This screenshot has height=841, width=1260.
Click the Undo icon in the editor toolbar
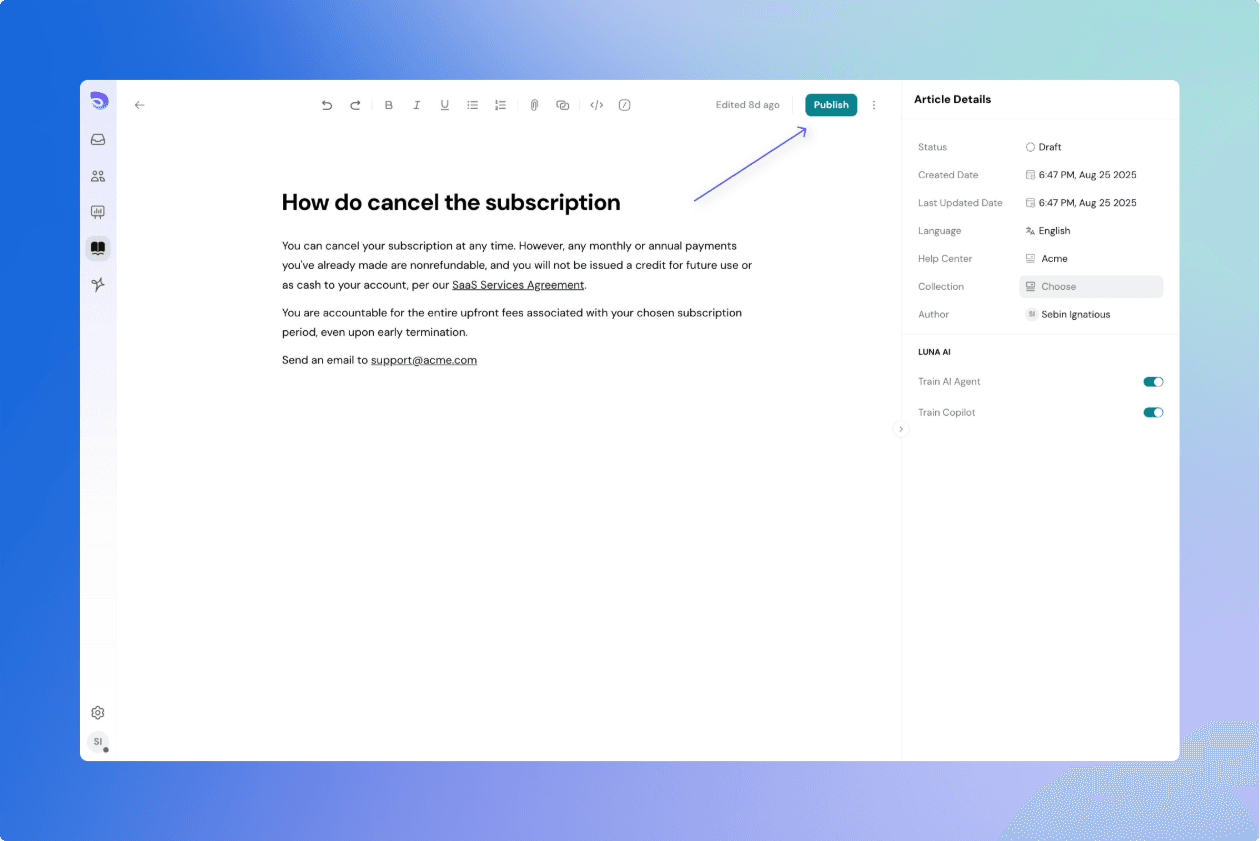[326, 105]
